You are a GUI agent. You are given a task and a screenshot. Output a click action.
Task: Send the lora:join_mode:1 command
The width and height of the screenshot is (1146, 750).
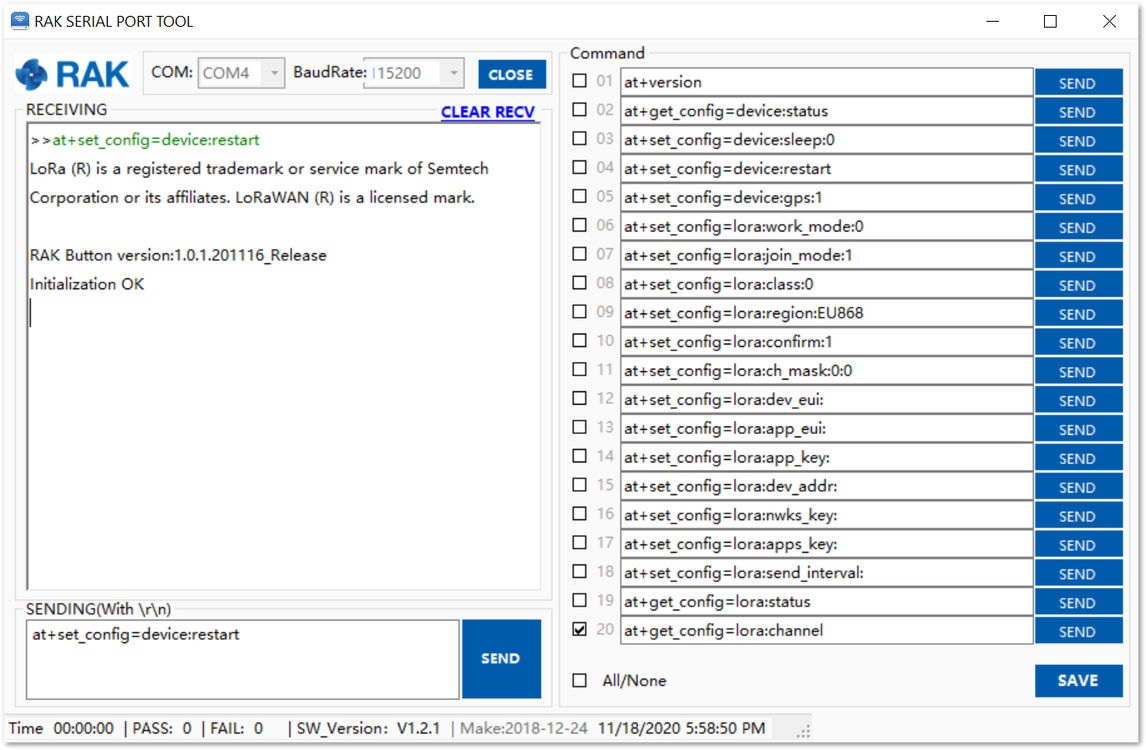tap(1078, 256)
